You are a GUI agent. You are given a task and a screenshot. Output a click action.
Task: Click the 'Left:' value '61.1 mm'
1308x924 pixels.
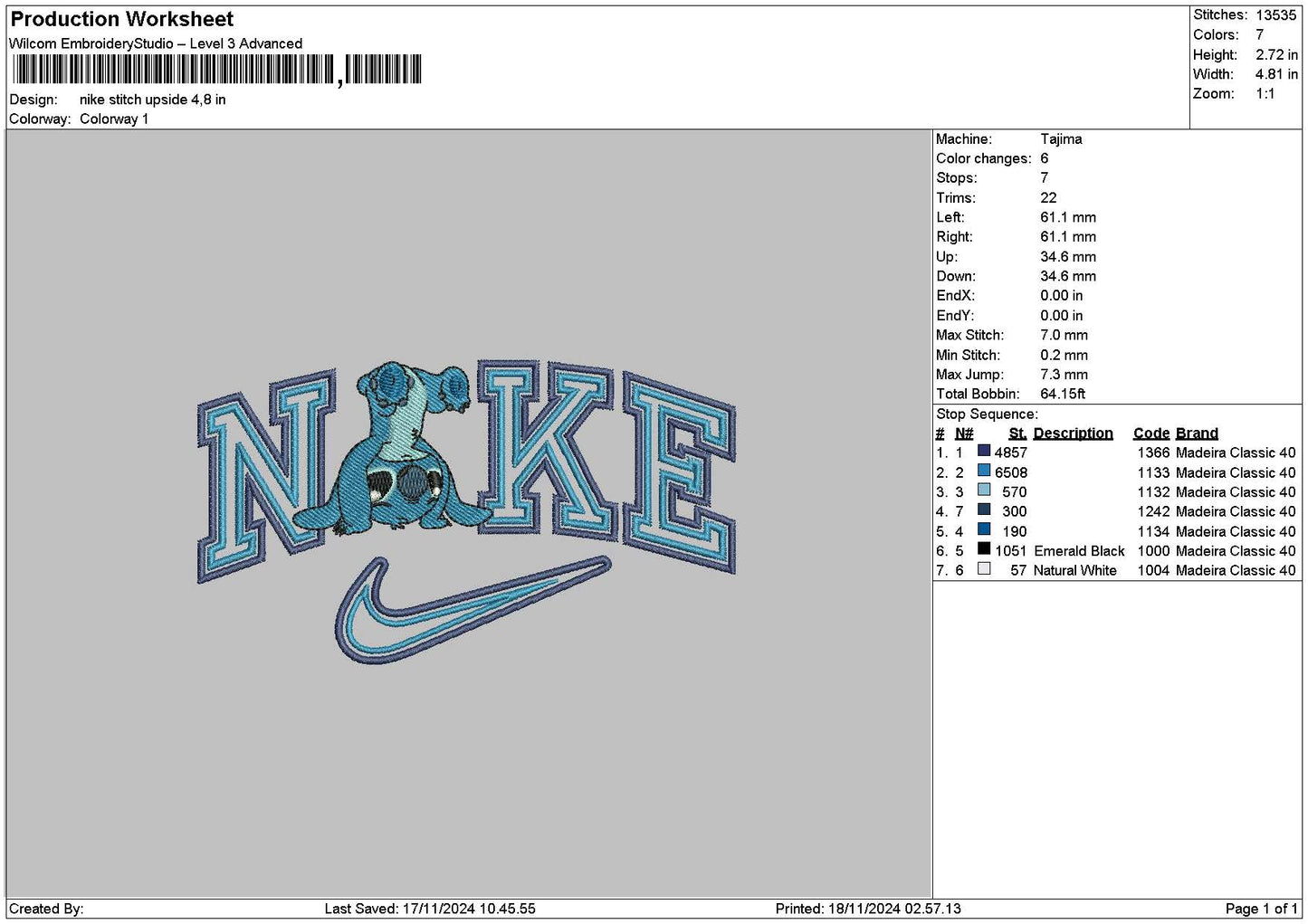1068,217
